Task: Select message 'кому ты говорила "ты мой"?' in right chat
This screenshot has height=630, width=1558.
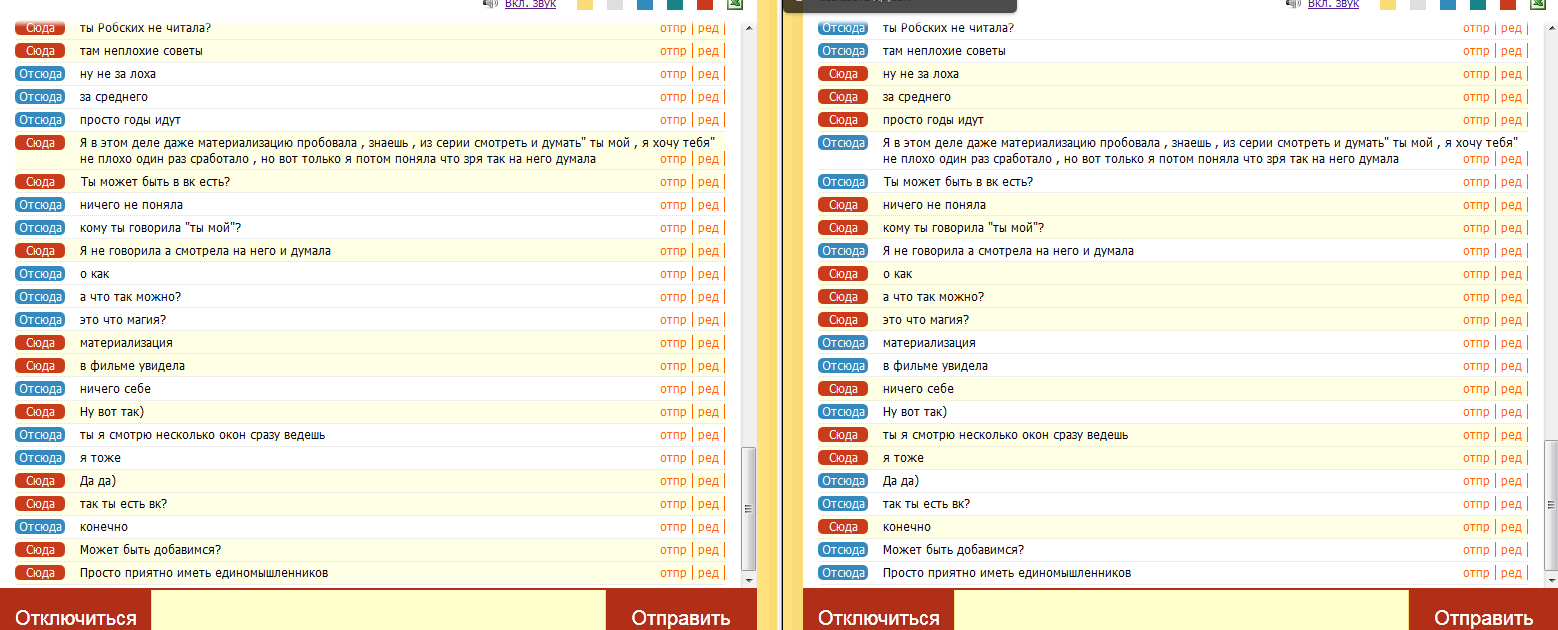Action: pos(962,228)
